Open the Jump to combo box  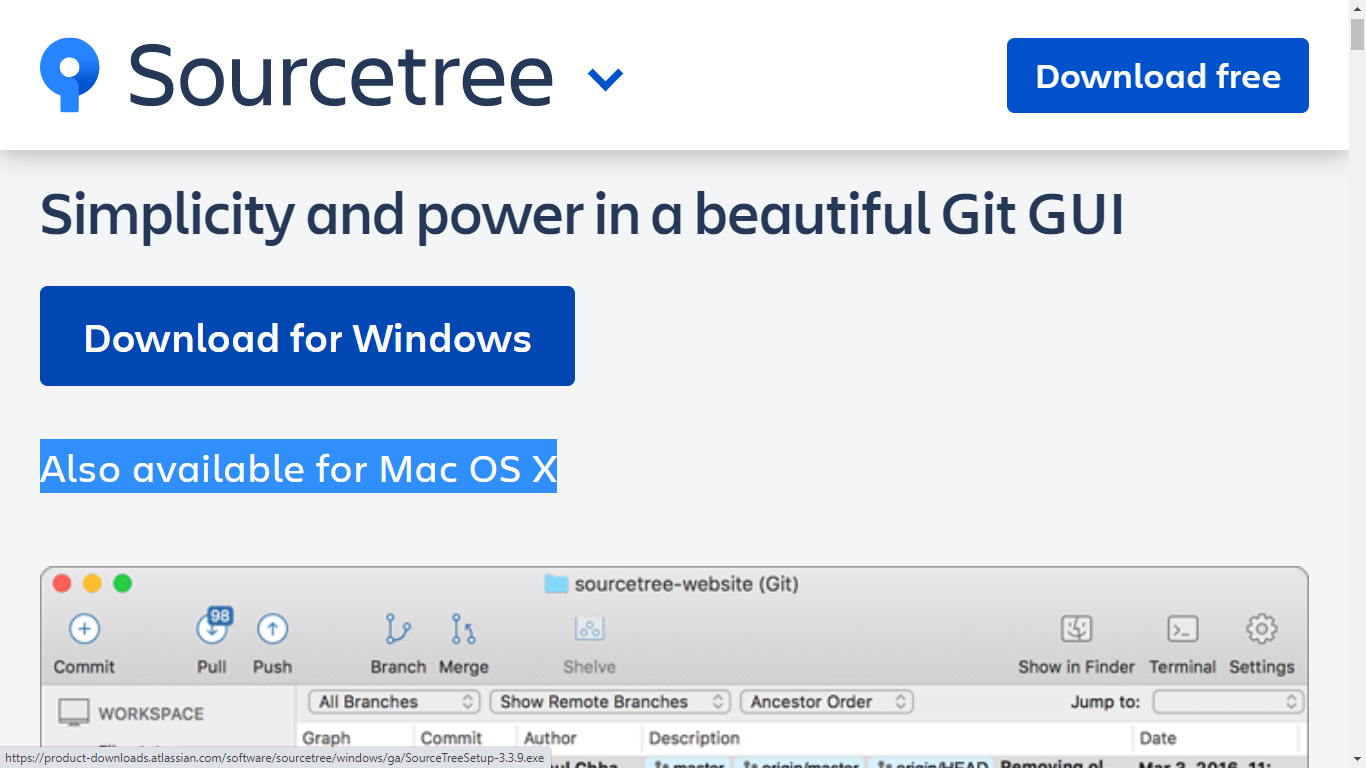coord(1229,702)
